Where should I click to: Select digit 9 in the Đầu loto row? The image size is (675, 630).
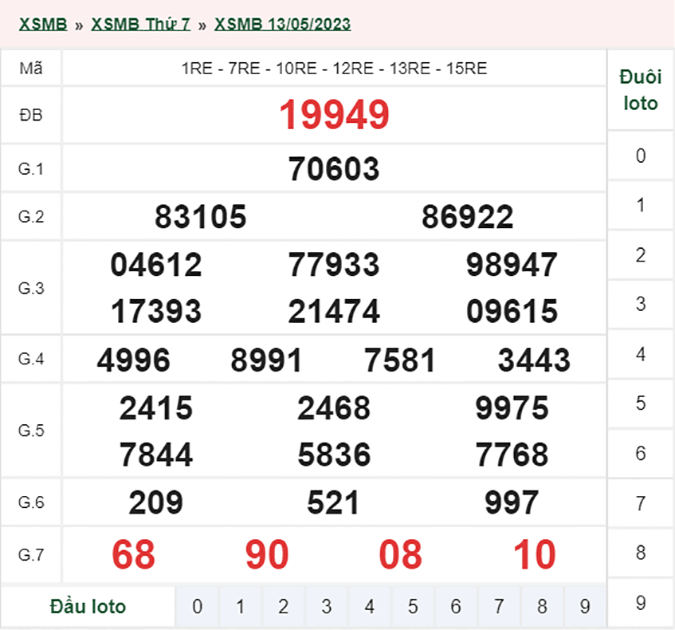click(585, 606)
